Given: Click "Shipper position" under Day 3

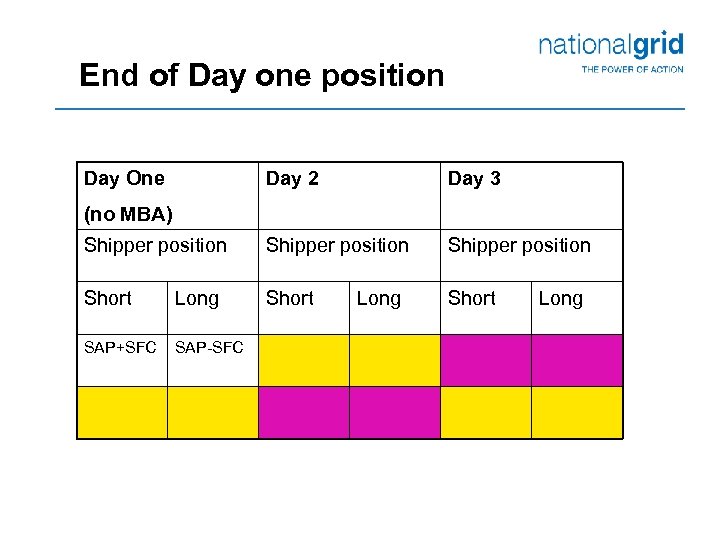Looking at the screenshot, I should (519, 246).
